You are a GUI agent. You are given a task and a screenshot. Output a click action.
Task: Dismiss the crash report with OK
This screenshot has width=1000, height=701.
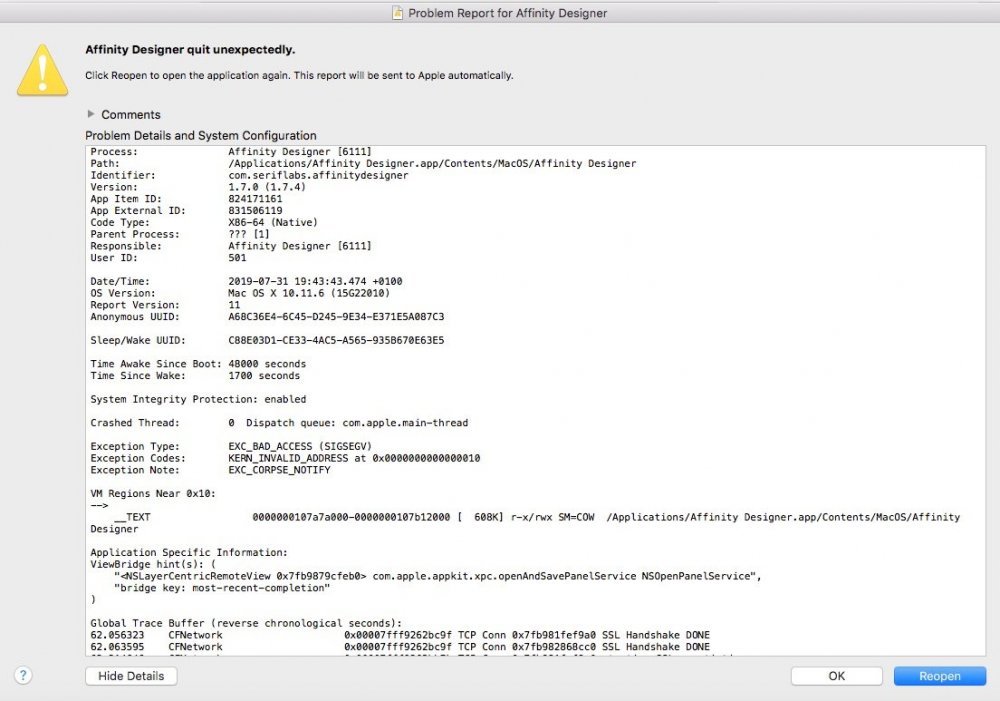click(x=836, y=676)
